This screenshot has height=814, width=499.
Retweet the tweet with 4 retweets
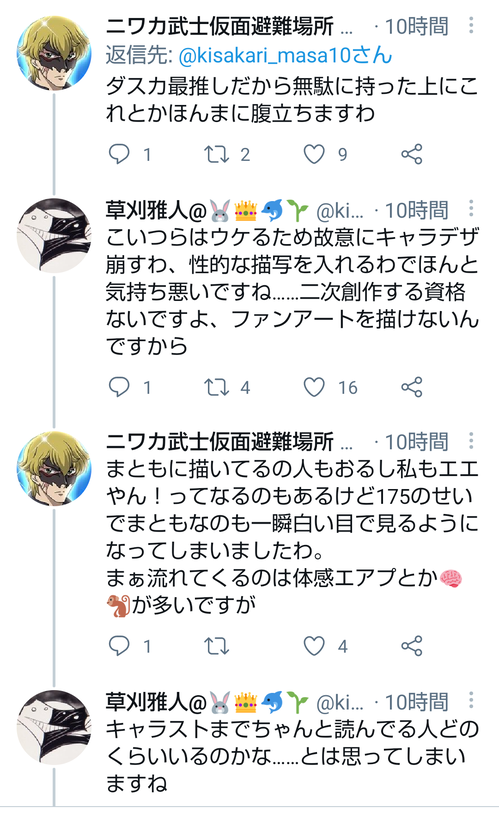[217, 387]
